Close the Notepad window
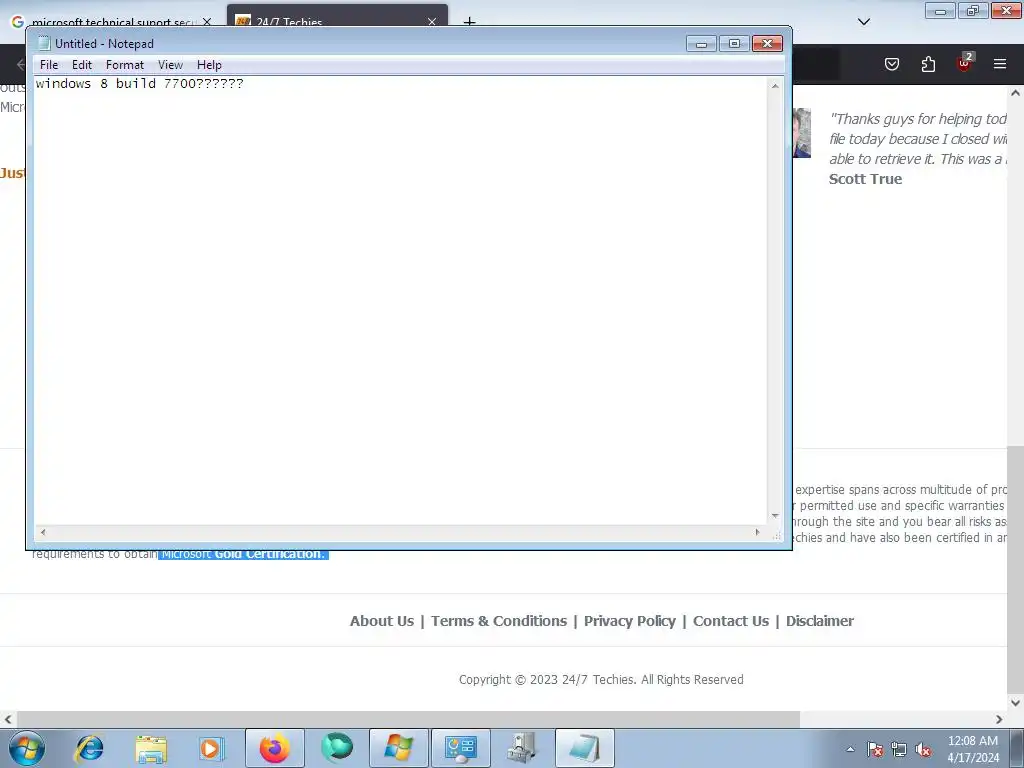 [x=767, y=44]
